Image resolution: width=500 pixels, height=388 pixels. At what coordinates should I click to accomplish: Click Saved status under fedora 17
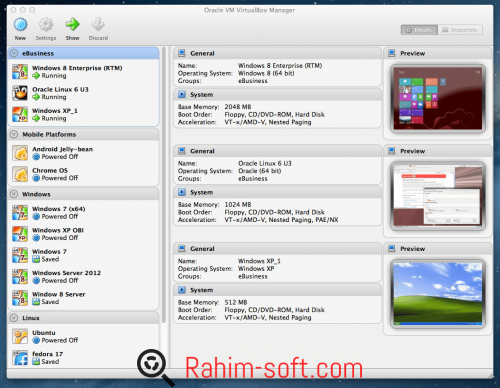pos(50,361)
